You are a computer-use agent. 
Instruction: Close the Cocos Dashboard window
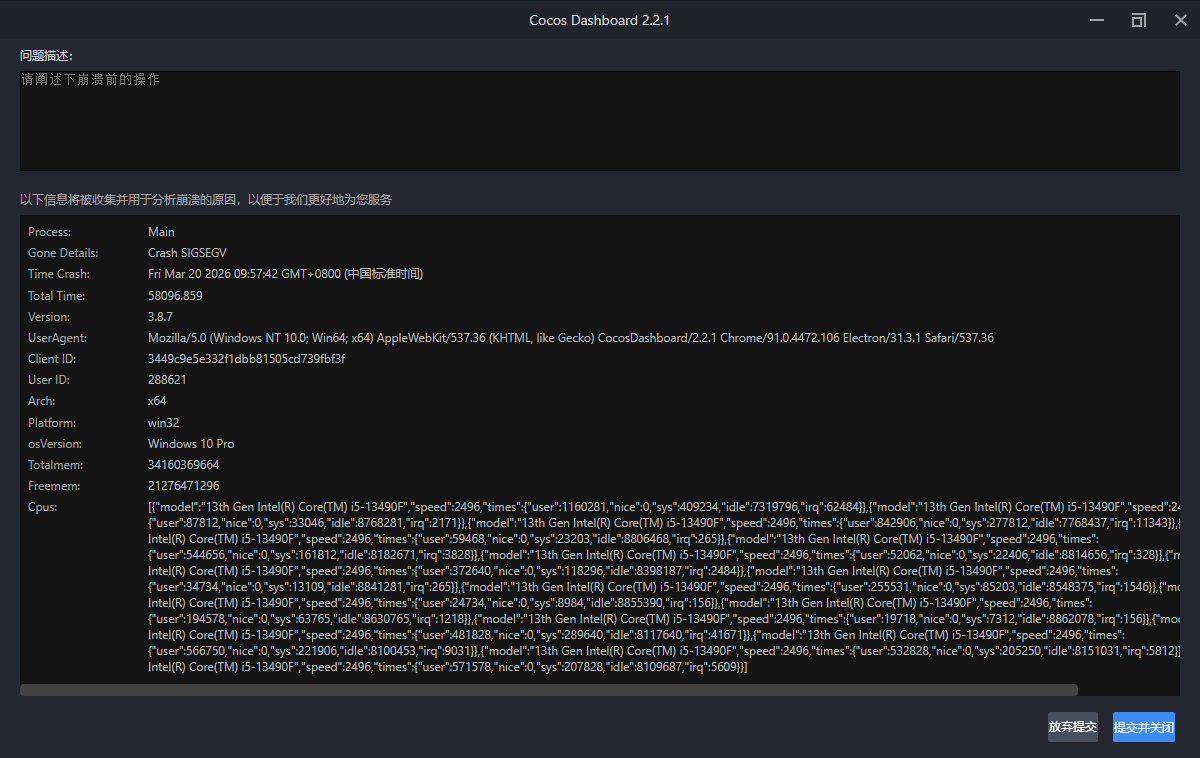point(1180,20)
